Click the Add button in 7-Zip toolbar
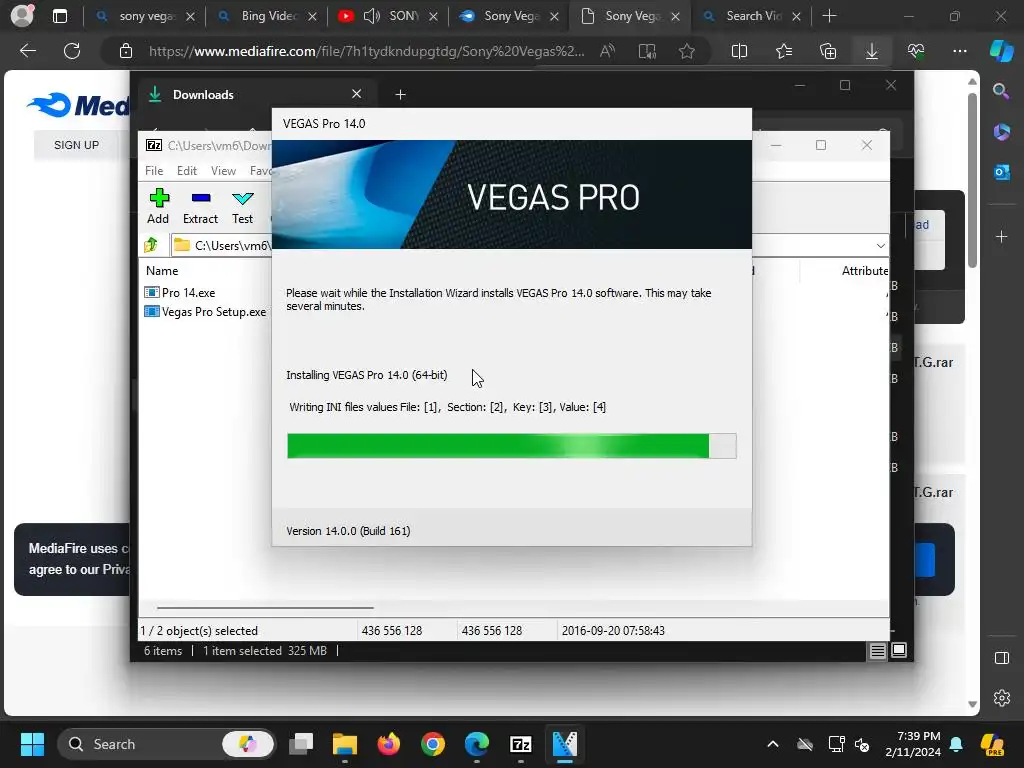The height and width of the screenshot is (768, 1024). point(158,206)
